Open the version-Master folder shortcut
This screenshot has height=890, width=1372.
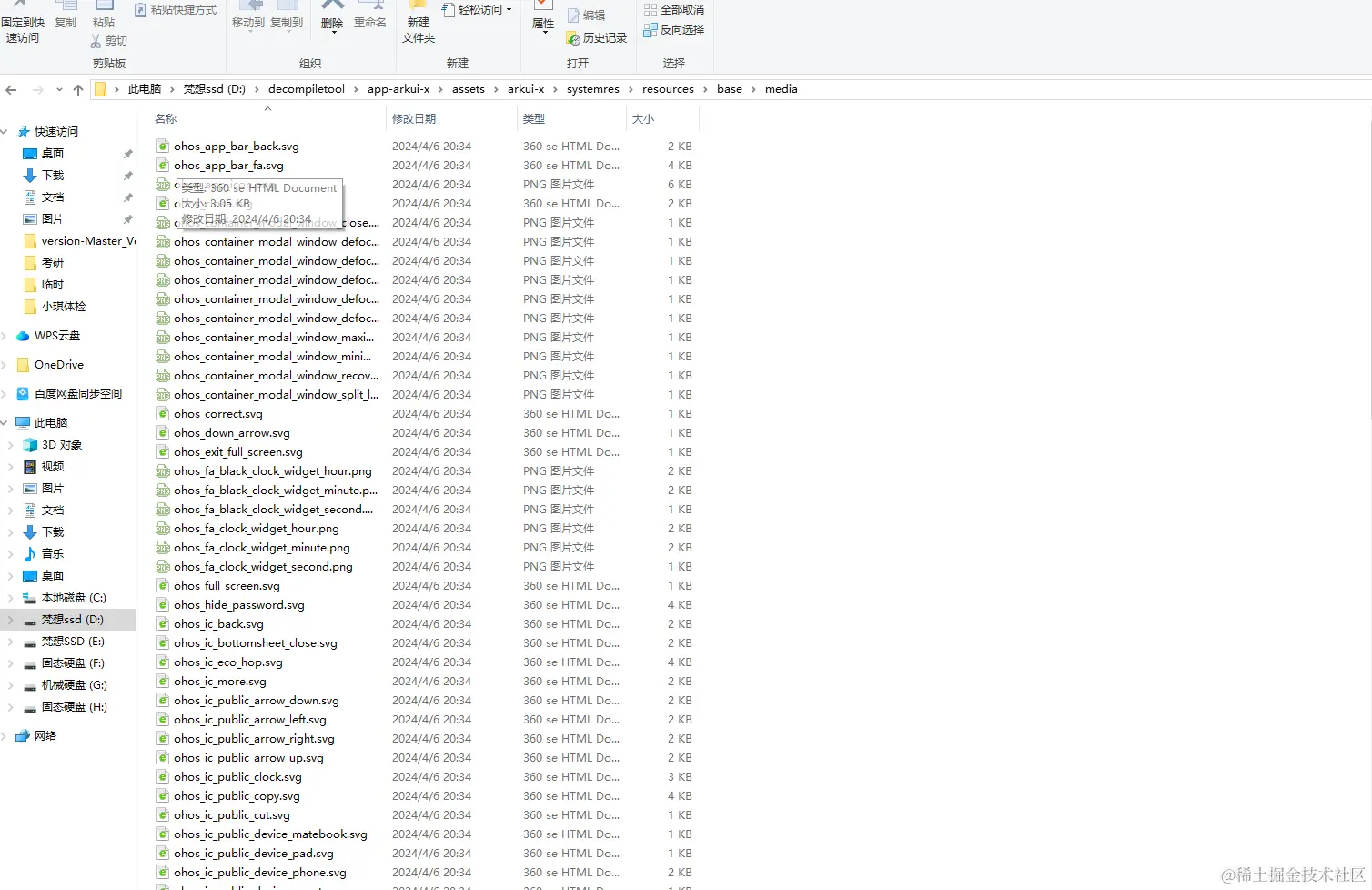(x=79, y=241)
